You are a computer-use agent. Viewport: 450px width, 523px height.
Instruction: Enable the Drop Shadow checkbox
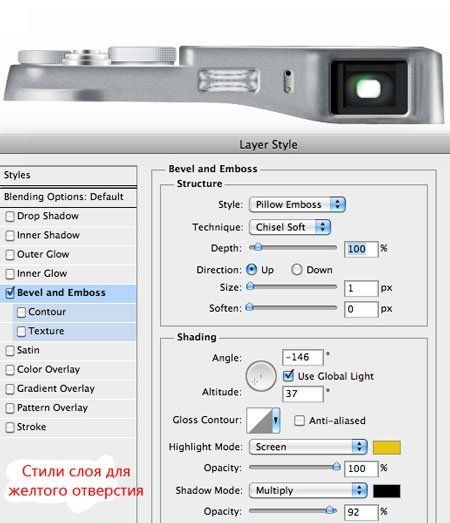click(x=10, y=216)
